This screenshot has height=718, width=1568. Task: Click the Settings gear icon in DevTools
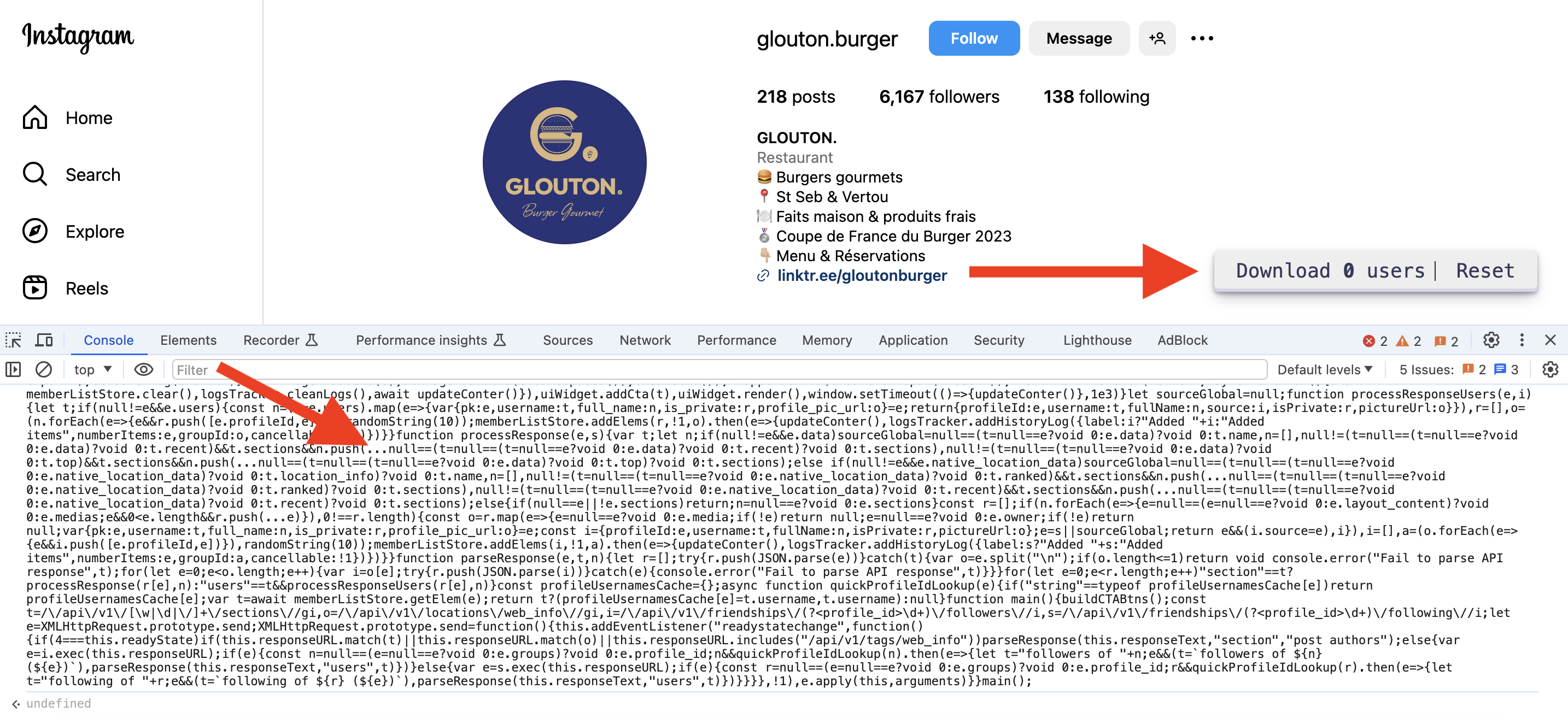coord(1492,340)
